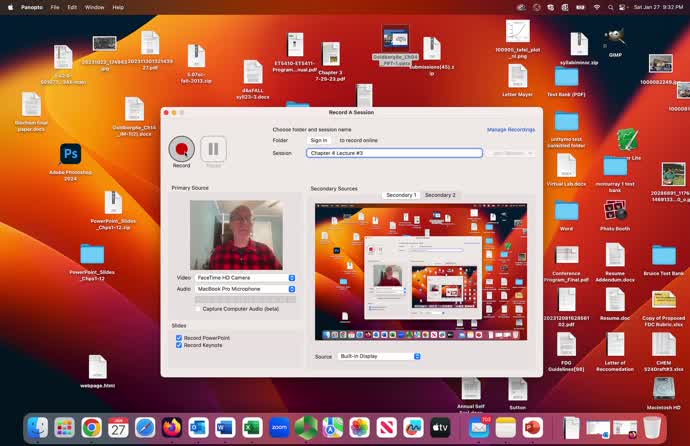Click the Sign in button
The width and height of the screenshot is (690, 446).
pos(318,141)
